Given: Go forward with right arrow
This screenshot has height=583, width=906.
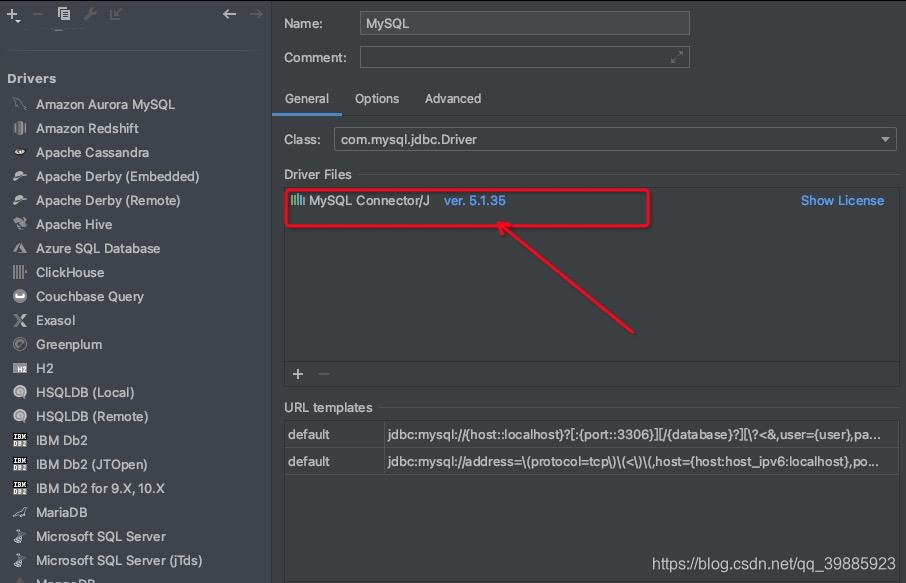Looking at the screenshot, I should coord(256,14).
